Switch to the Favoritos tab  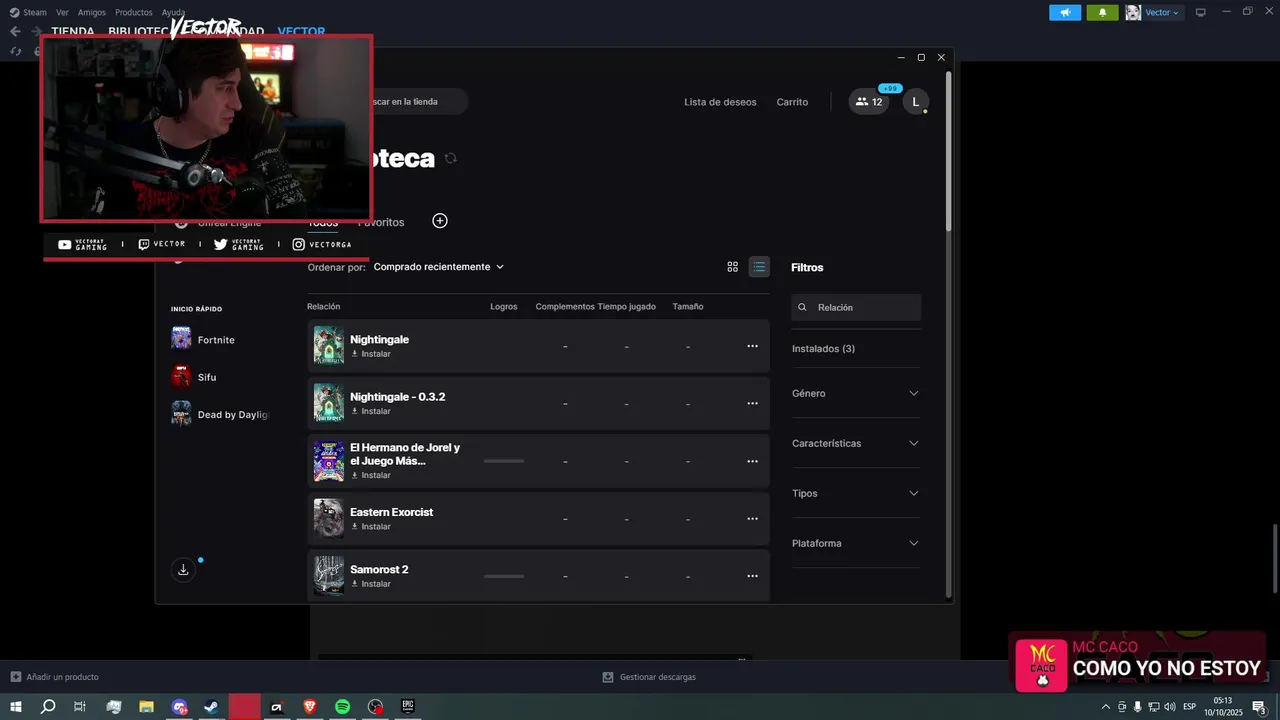click(383, 222)
